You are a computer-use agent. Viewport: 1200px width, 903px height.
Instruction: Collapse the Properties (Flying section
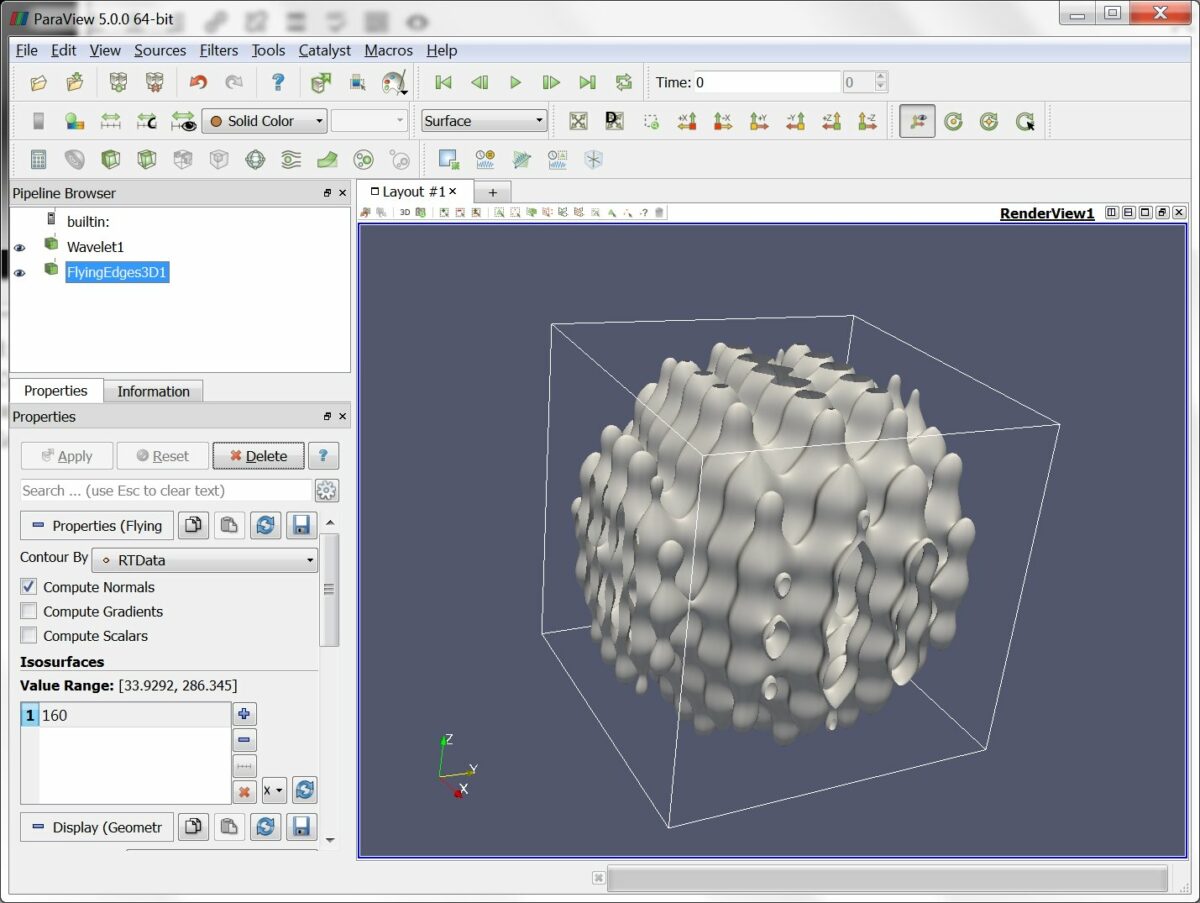[x=97, y=526]
